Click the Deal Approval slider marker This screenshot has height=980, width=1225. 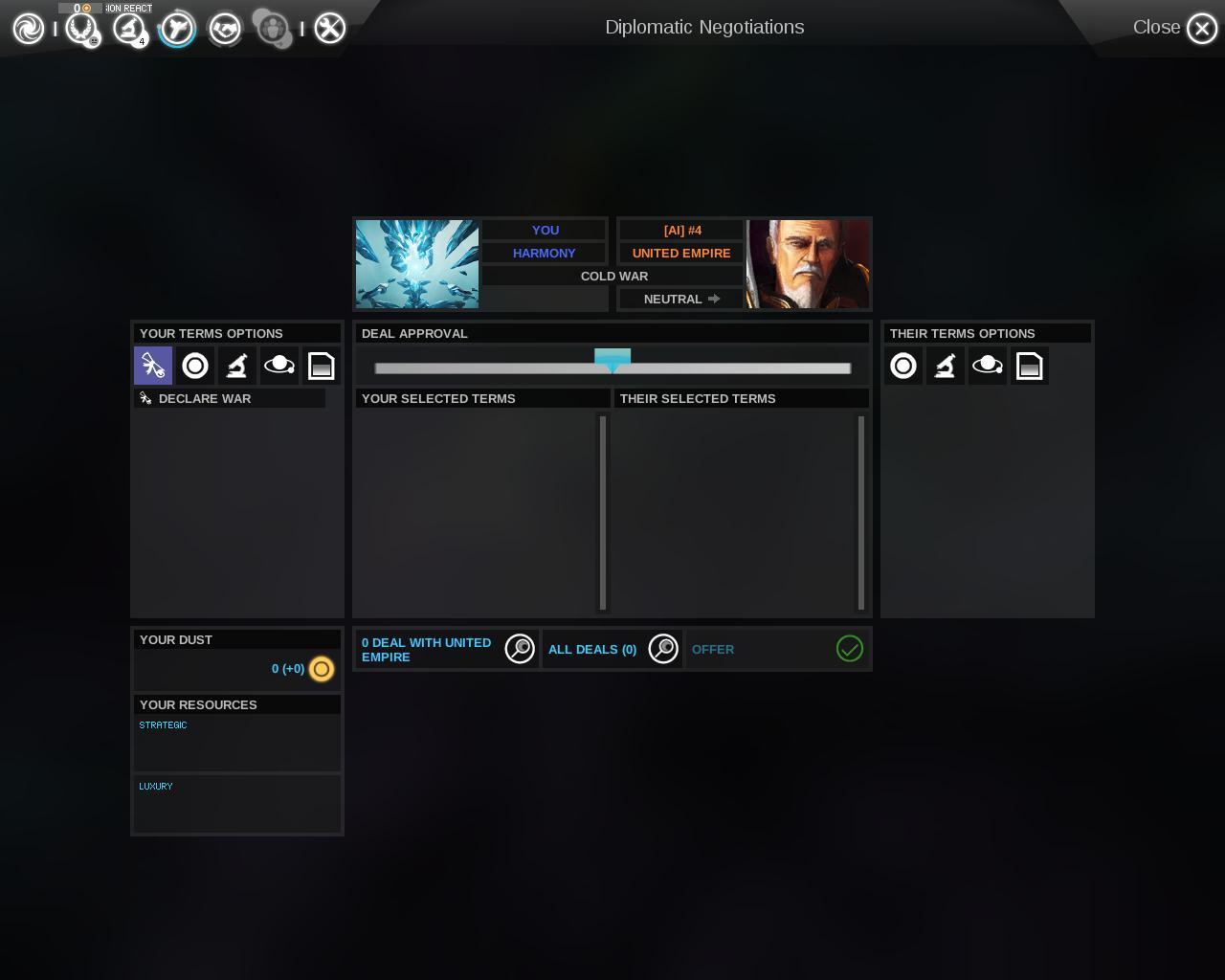tap(612, 360)
